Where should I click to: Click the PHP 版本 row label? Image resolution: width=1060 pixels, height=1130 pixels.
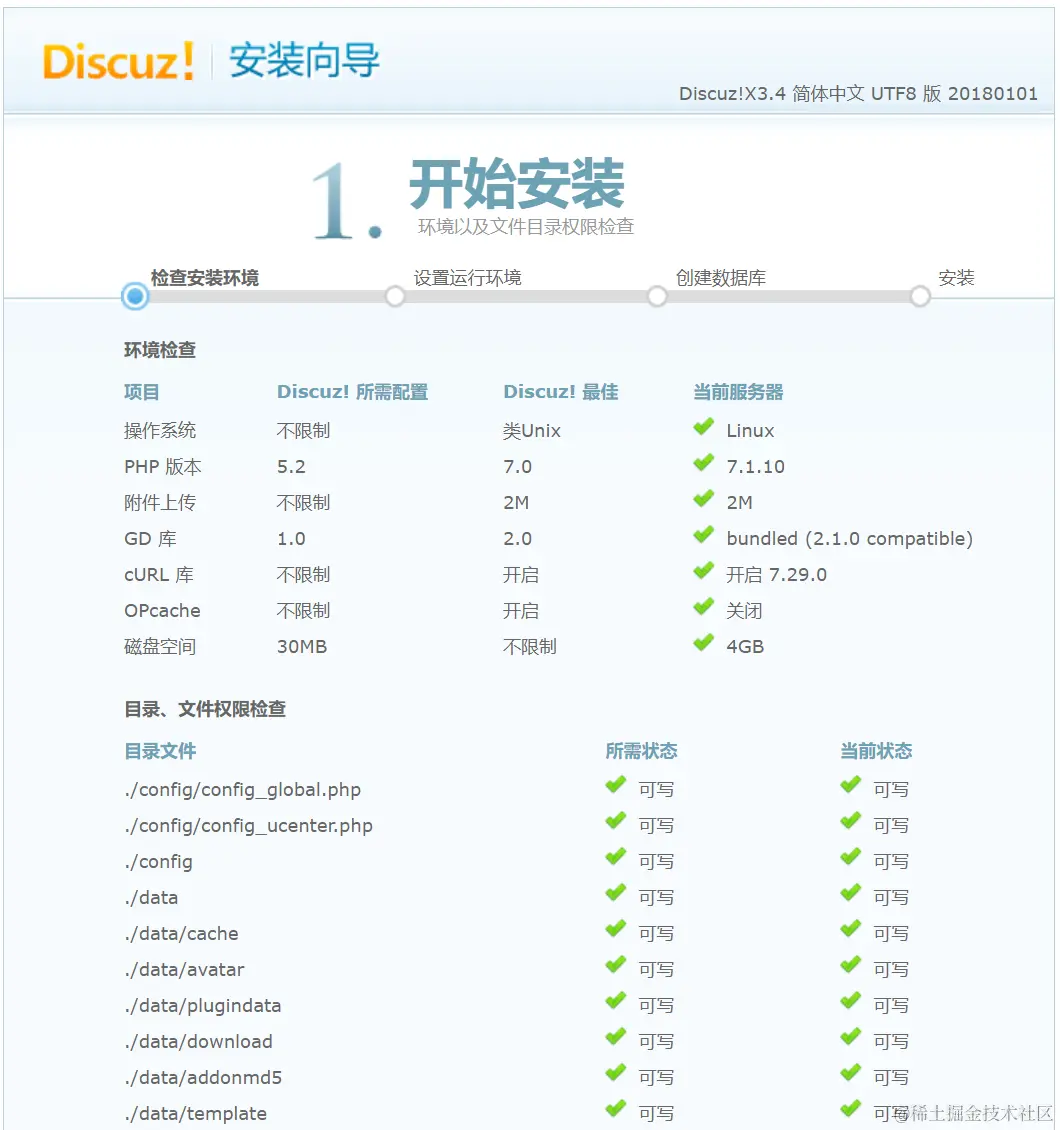point(163,467)
